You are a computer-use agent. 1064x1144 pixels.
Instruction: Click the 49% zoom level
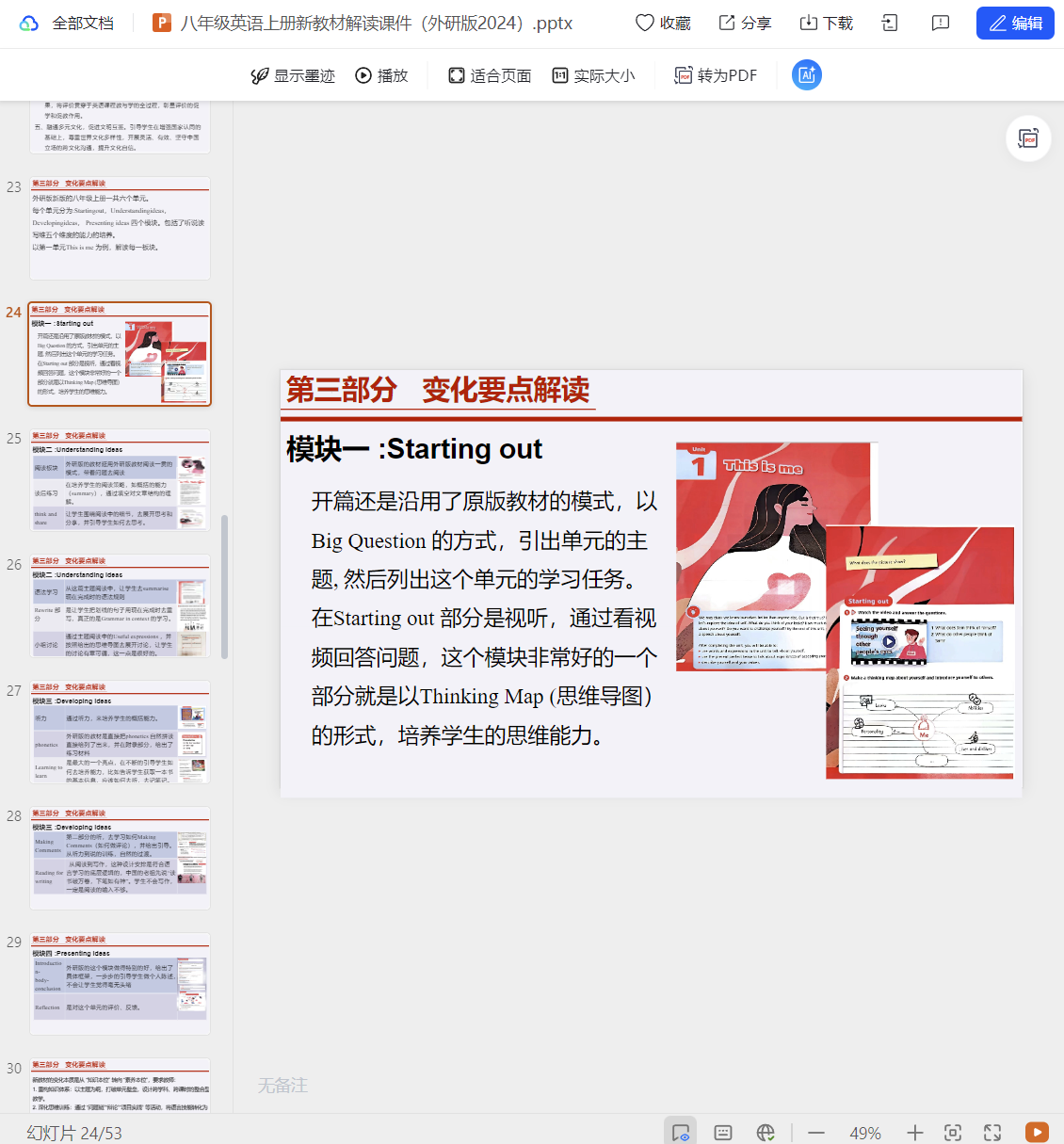(865, 1133)
